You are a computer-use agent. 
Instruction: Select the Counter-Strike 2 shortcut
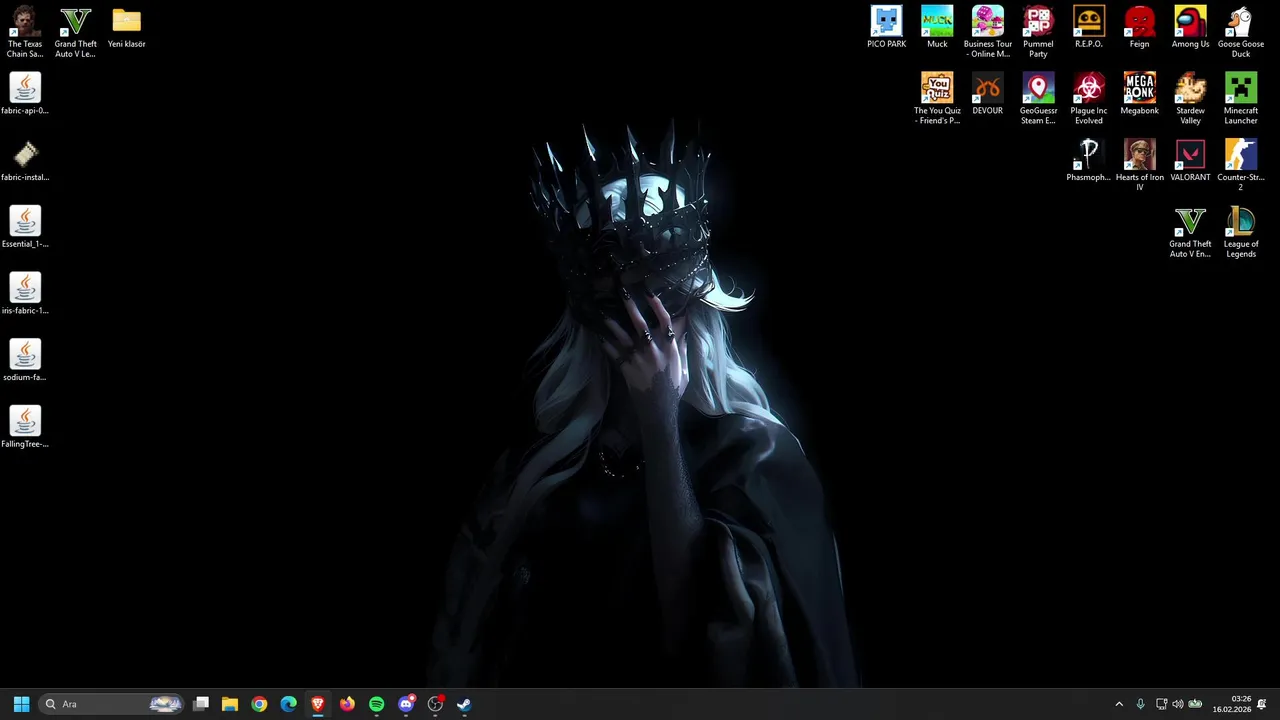tap(1241, 165)
